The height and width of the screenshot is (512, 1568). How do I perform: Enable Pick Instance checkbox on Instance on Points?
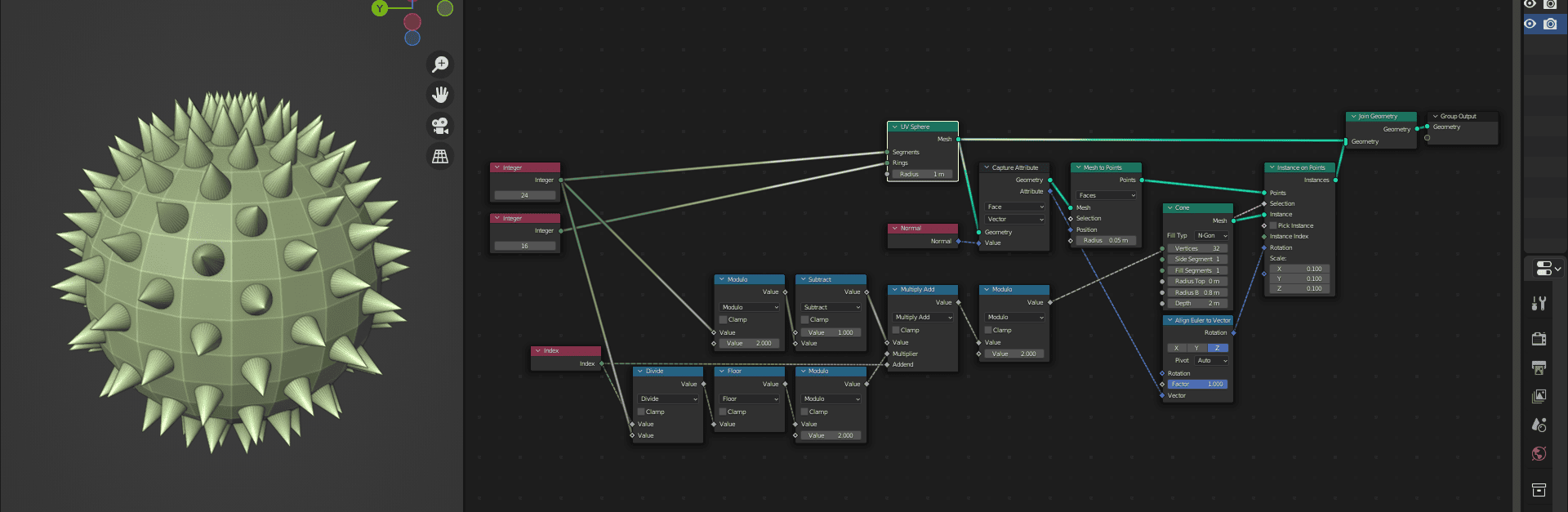pos(1273,225)
